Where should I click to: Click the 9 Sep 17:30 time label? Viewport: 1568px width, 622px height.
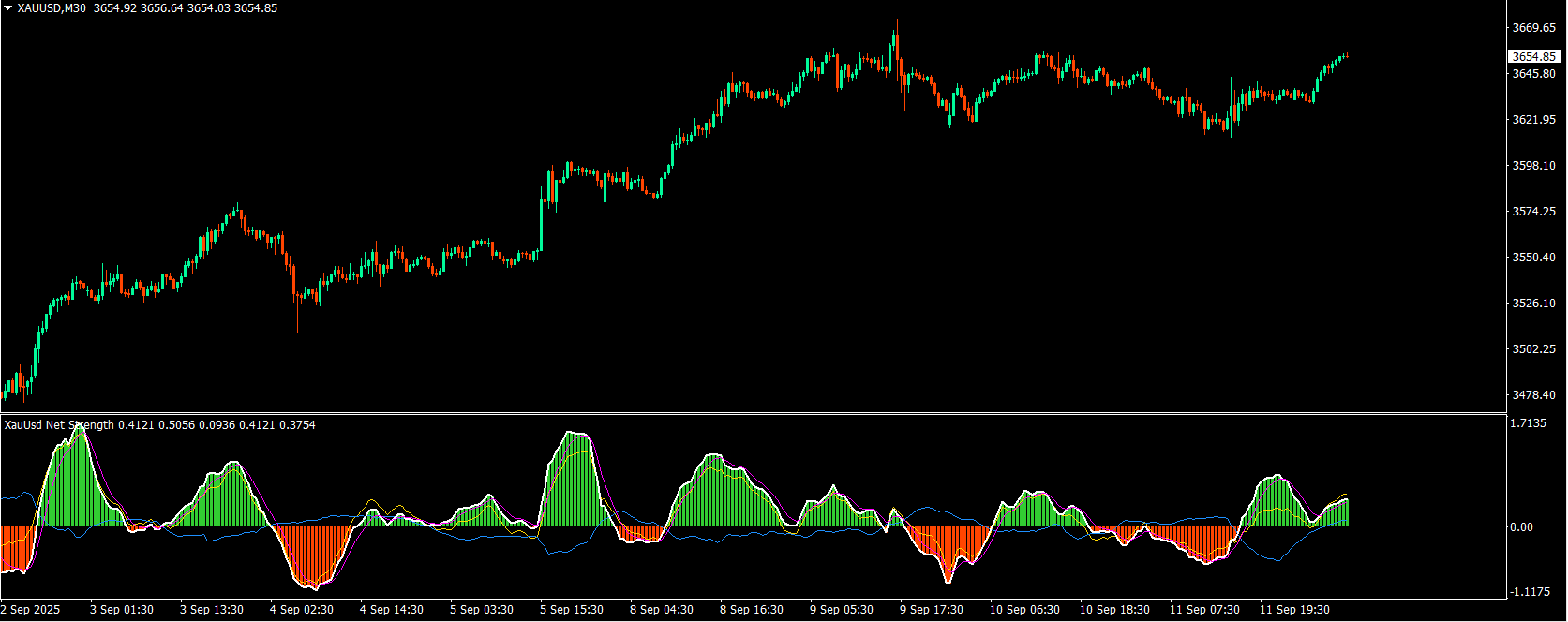point(932,610)
